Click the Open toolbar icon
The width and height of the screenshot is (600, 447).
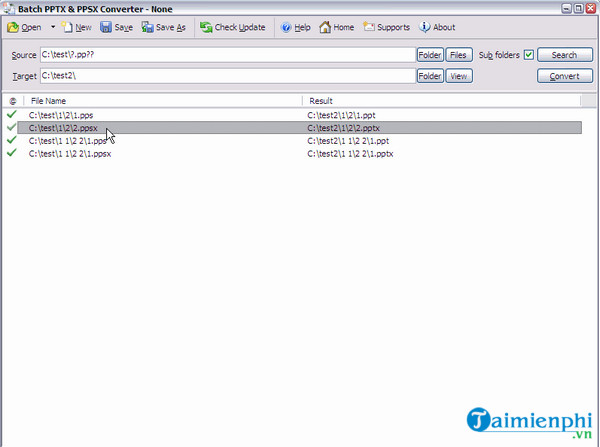click(x=13, y=27)
